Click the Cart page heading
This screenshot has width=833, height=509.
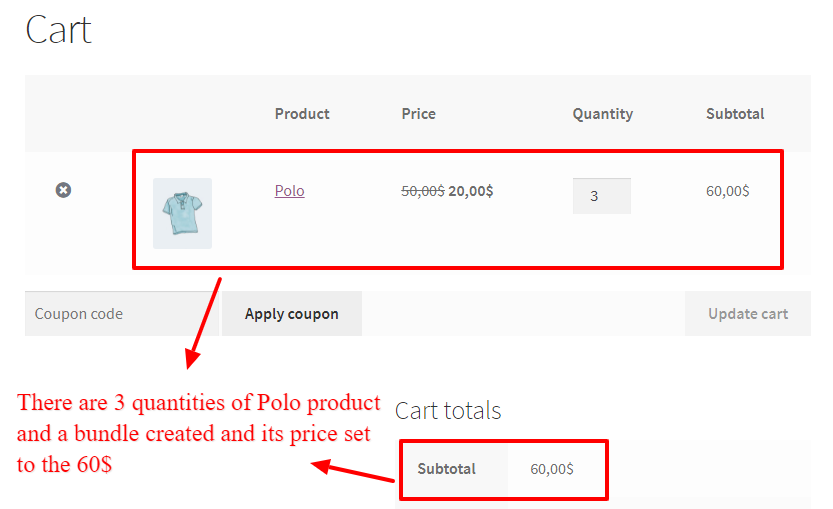pos(58,30)
